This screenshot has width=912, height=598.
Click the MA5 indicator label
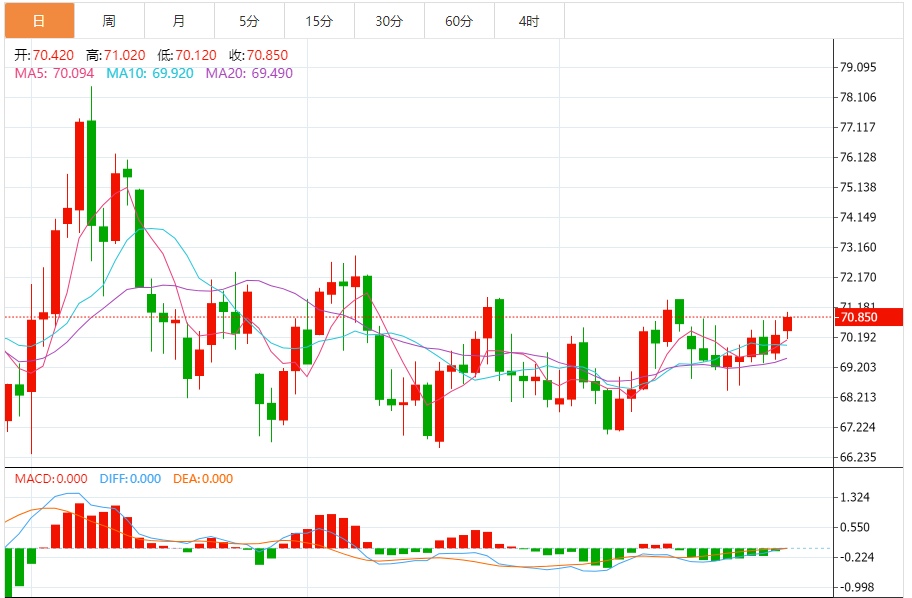[x=55, y=73]
